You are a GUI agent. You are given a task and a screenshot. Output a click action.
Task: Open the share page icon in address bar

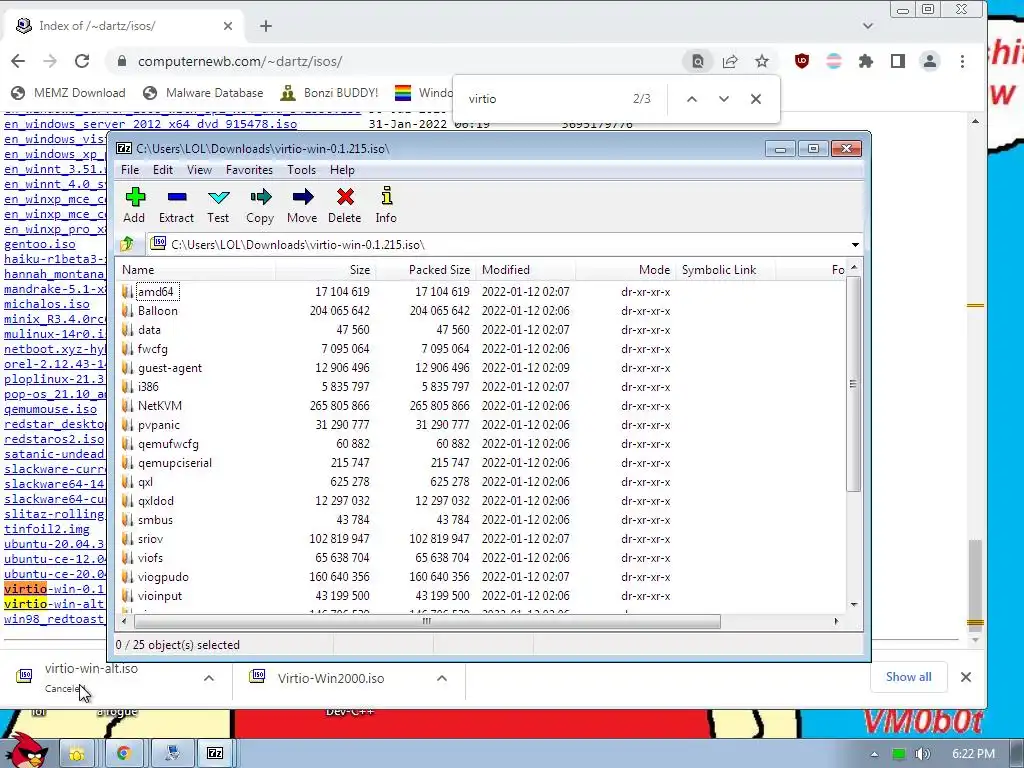click(x=729, y=61)
